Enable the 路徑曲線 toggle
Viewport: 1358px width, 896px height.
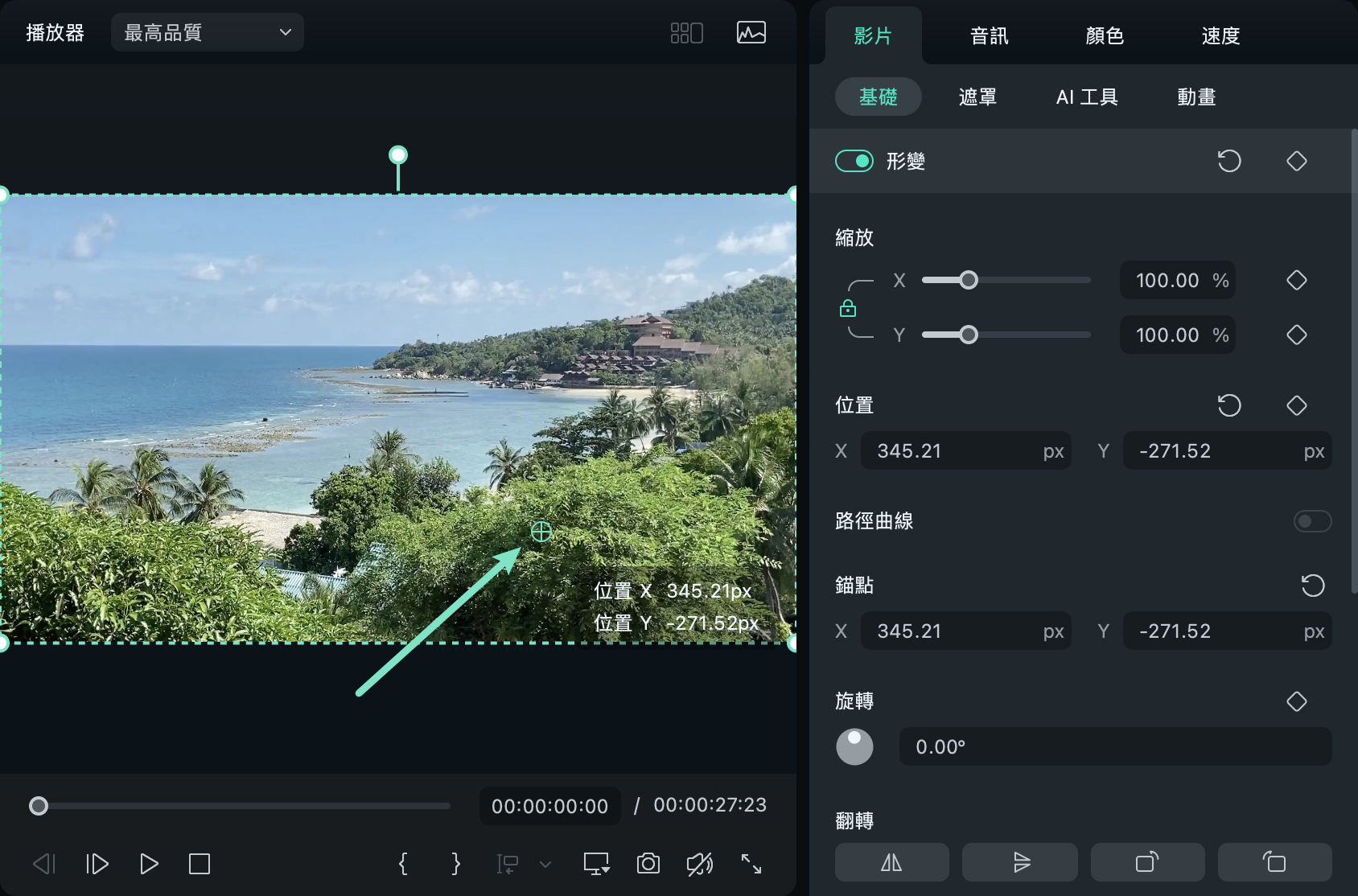point(1312,521)
